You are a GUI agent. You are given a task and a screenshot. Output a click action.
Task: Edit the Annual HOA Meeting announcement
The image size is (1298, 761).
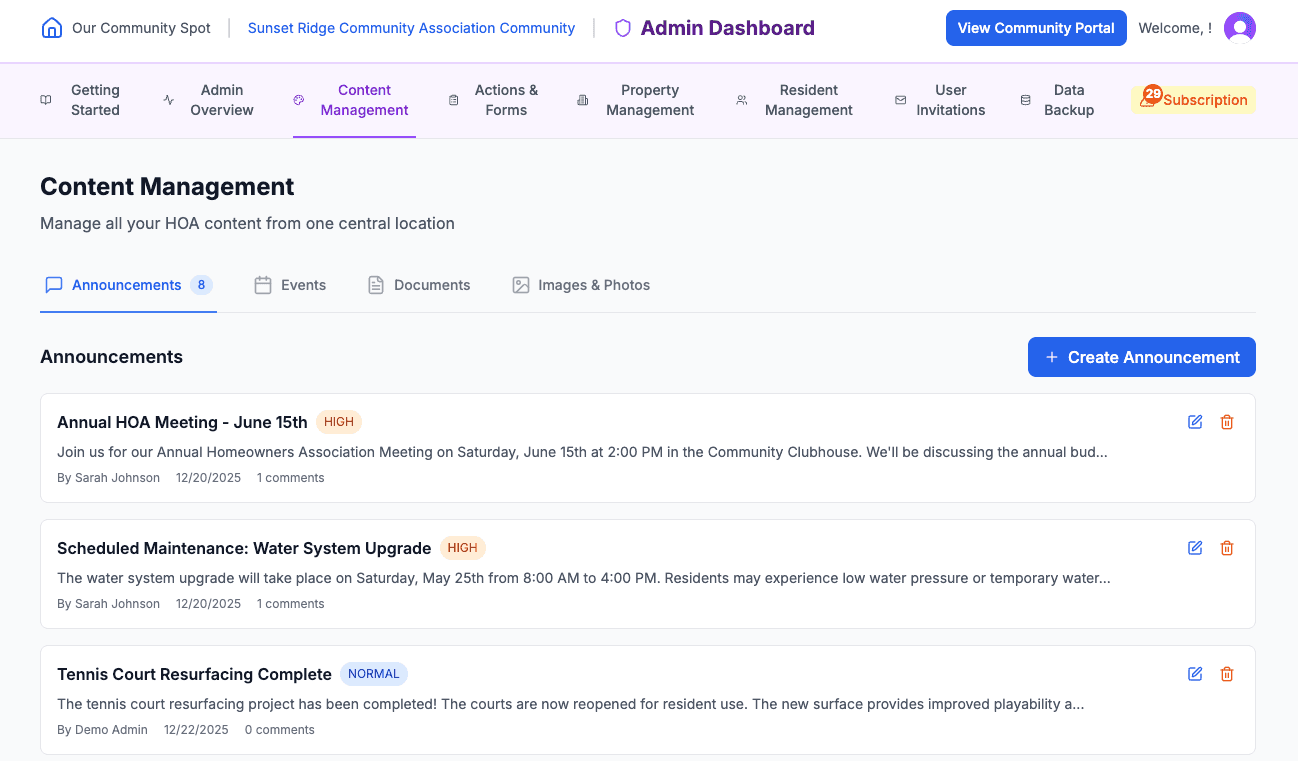[1195, 421]
